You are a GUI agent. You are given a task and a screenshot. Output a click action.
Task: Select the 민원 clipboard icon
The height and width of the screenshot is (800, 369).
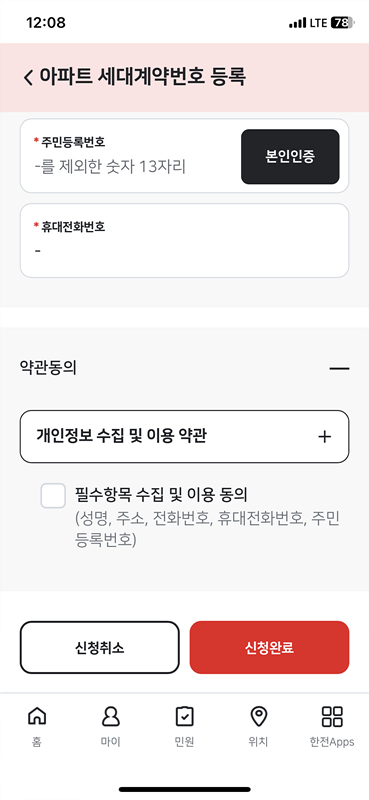click(x=184, y=716)
